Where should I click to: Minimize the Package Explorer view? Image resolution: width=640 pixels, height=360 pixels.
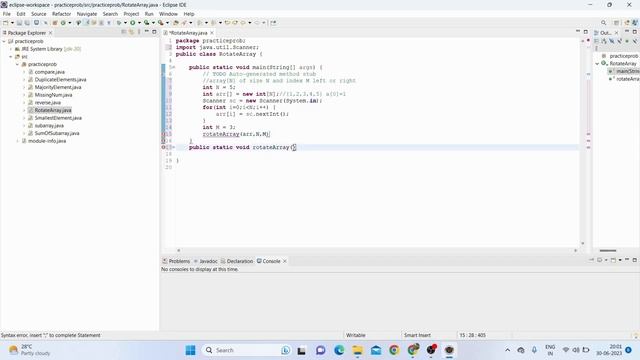(x=147, y=32)
